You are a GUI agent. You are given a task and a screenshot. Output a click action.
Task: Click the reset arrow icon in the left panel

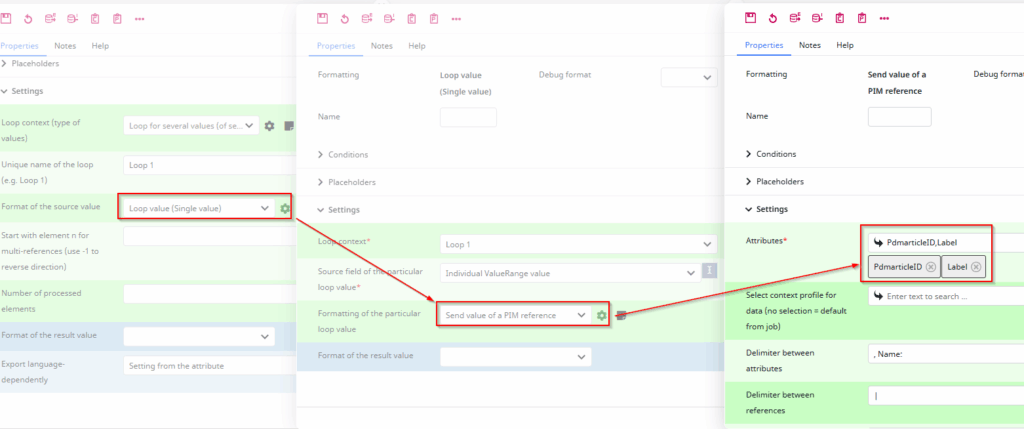click(x=28, y=18)
